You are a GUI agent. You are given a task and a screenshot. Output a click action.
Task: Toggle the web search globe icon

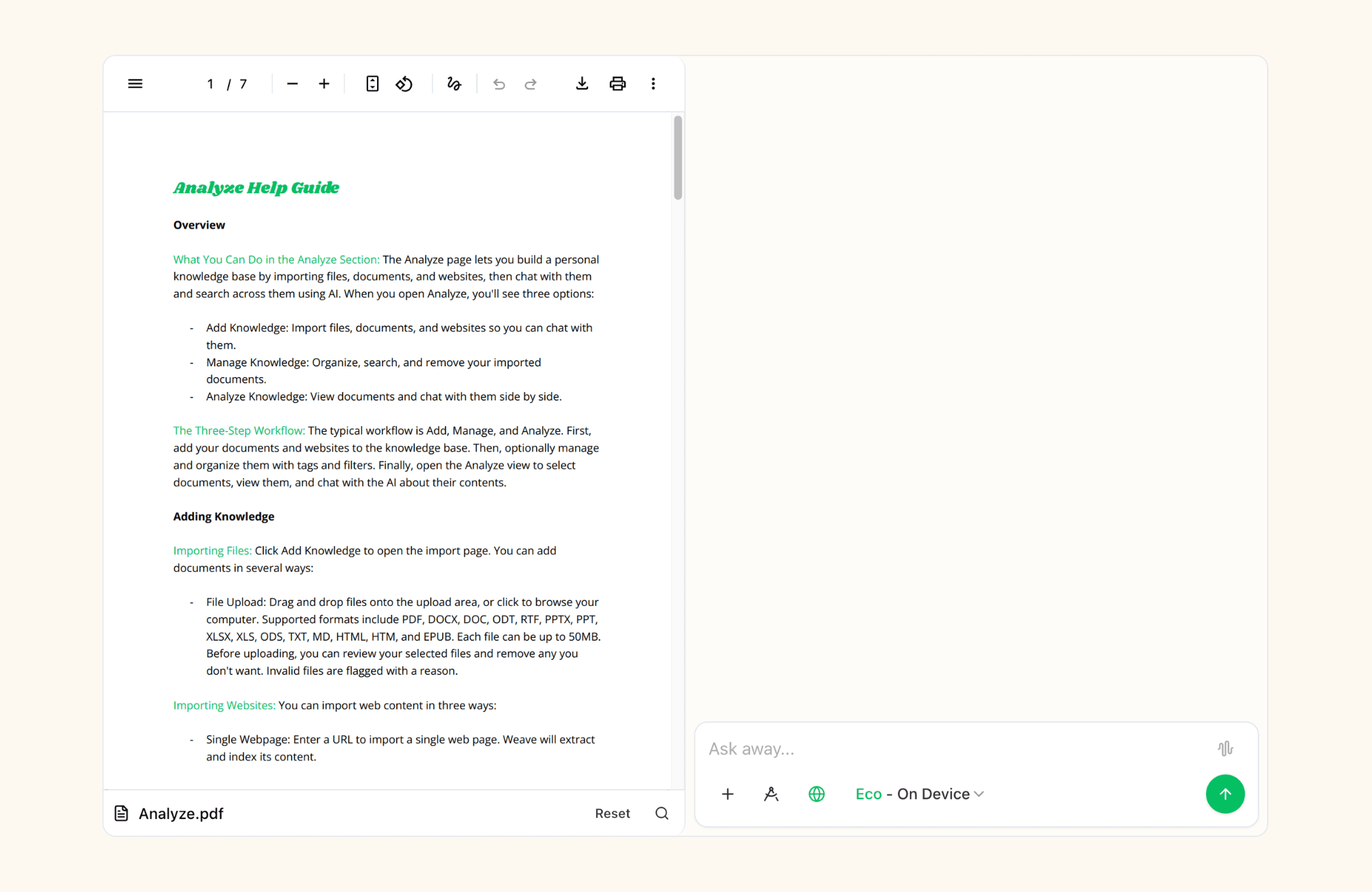pos(817,794)
